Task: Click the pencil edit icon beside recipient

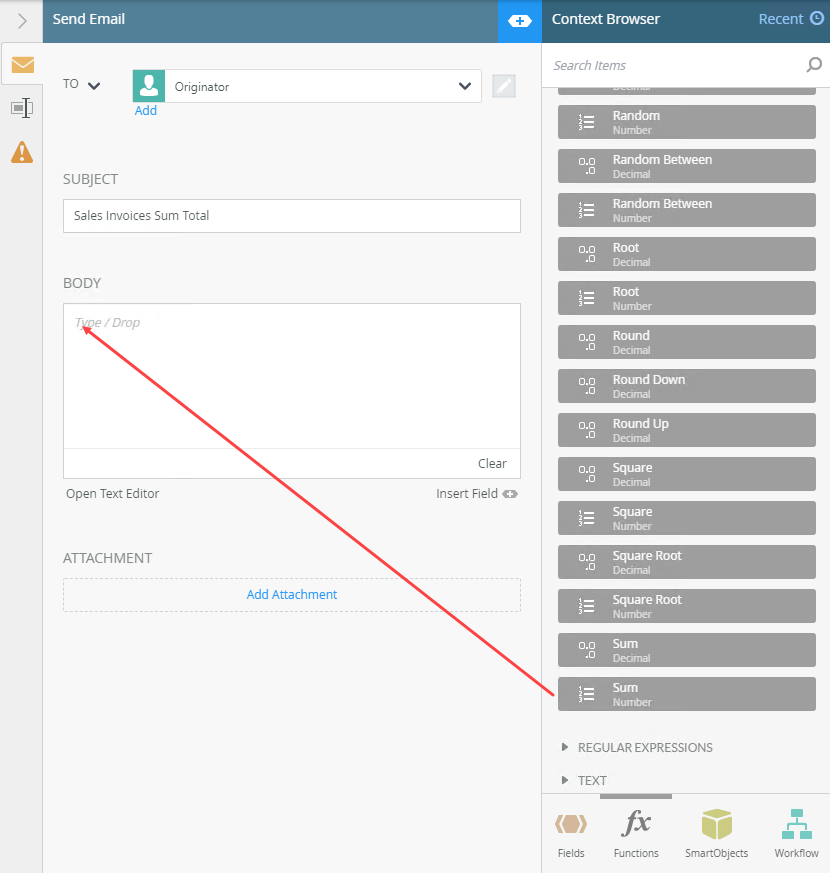Action: coord(504,86)
